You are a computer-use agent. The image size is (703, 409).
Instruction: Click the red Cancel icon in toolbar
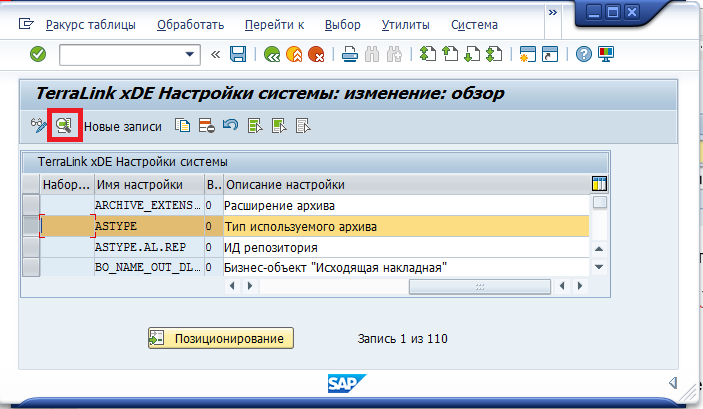pos(316,54)
